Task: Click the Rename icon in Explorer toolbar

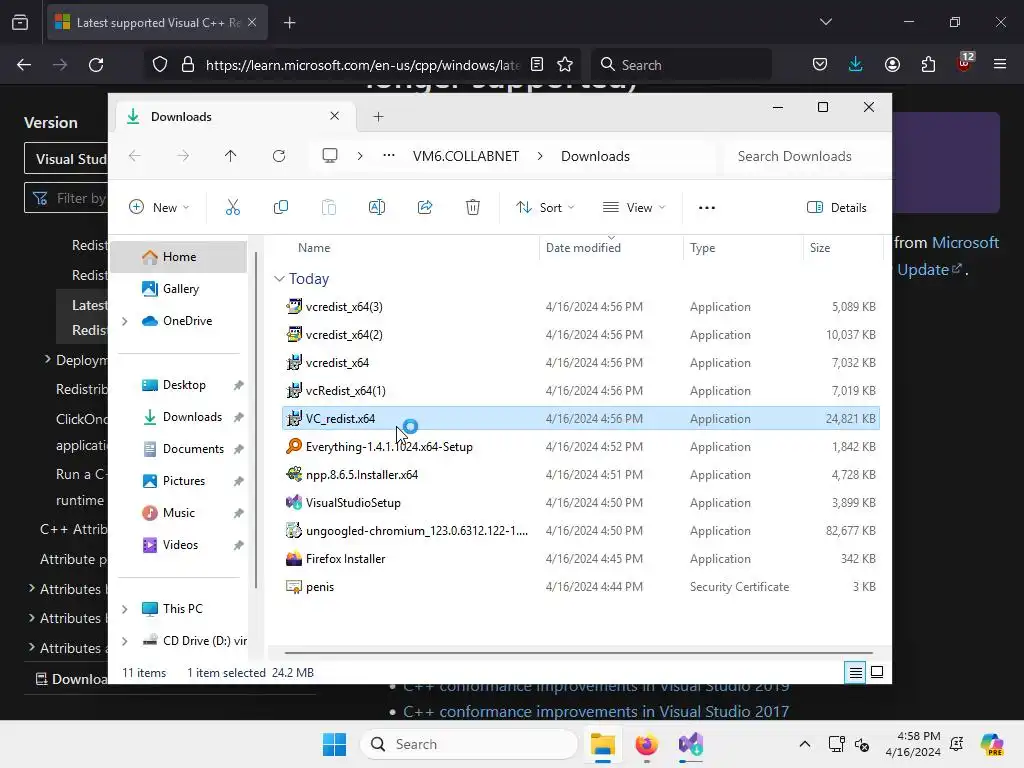Action: click(377, 208)
